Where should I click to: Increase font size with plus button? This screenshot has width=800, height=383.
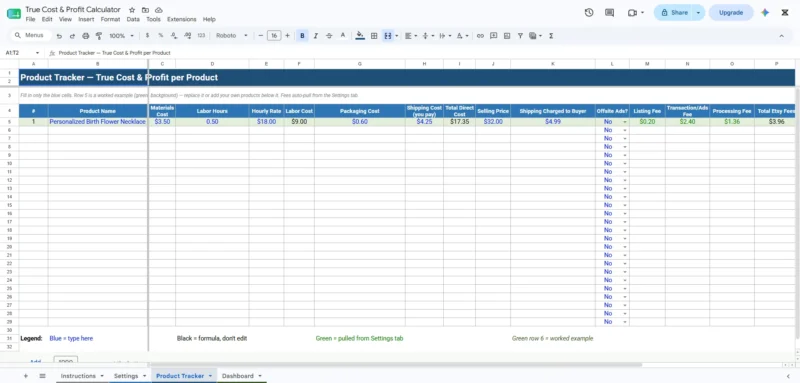pyautogui.click(x=287, y=36)
